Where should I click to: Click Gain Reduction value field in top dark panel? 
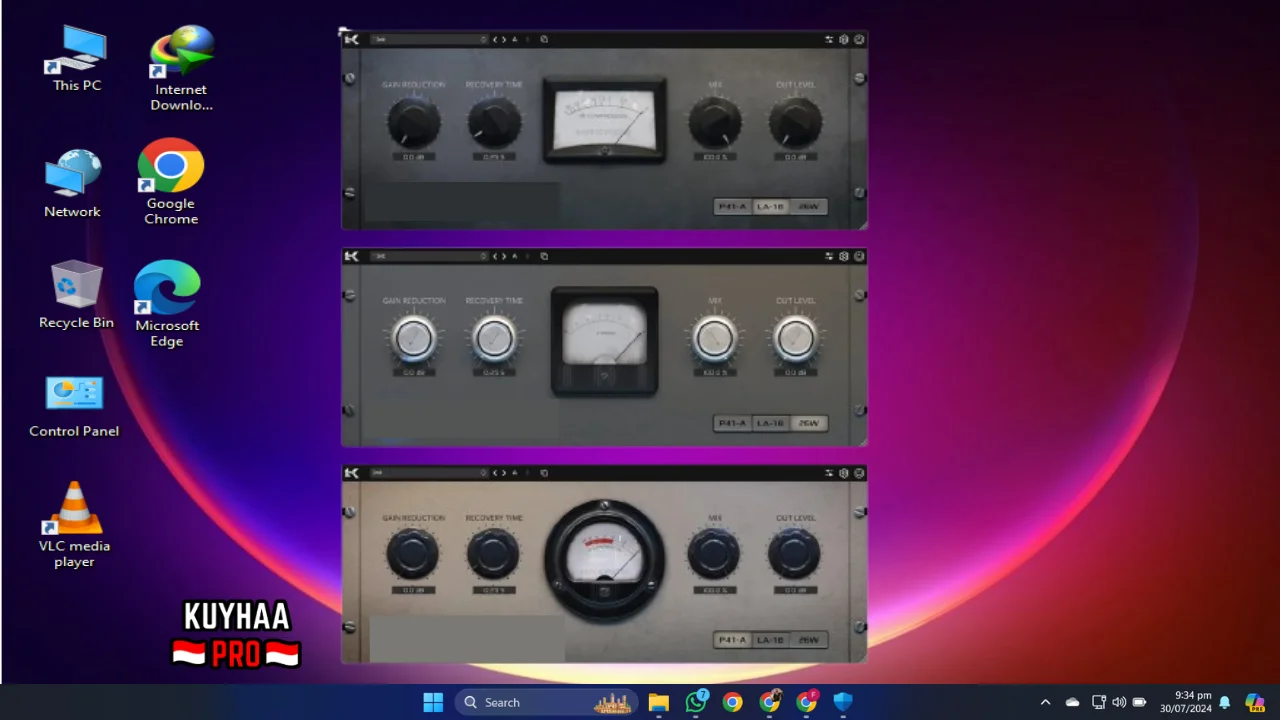413,157
